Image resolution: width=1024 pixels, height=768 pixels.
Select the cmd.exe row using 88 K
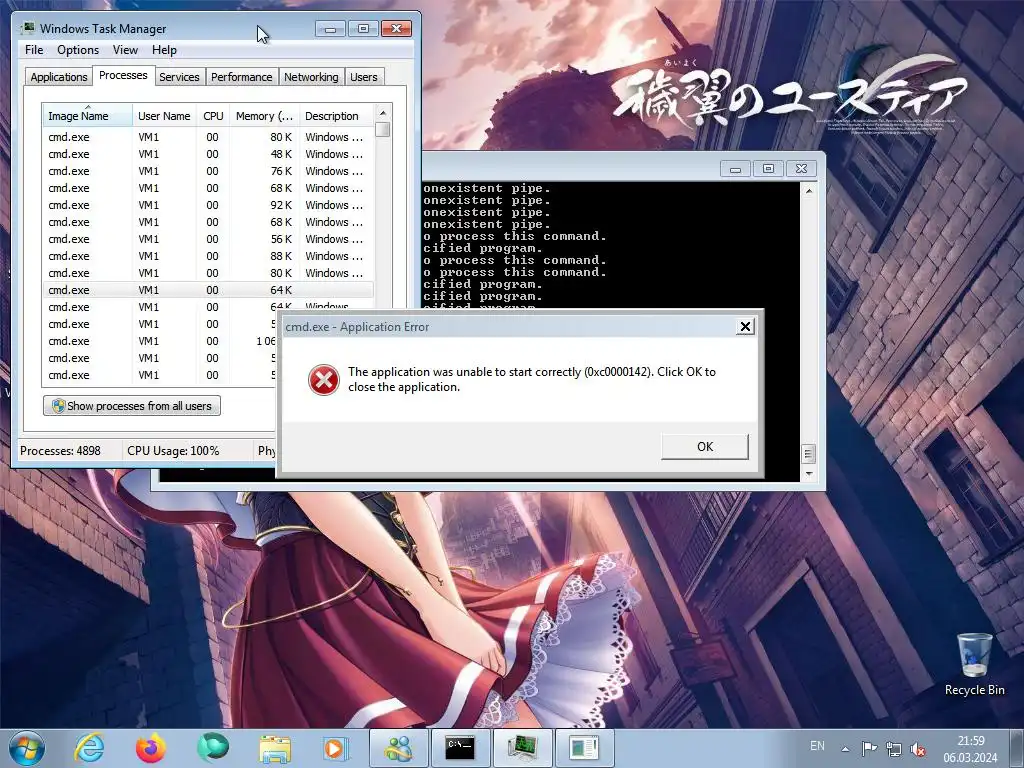pos(208,256)
